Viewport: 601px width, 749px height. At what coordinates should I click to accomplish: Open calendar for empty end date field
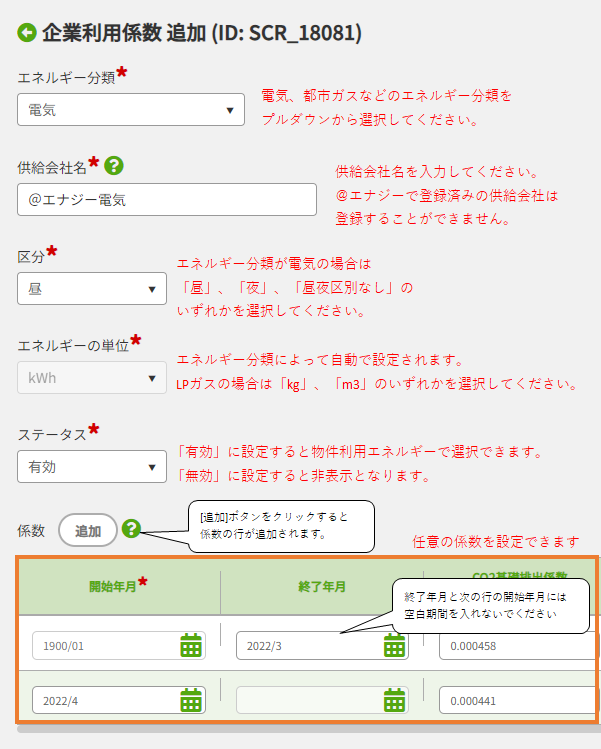(x=394, y=700)
